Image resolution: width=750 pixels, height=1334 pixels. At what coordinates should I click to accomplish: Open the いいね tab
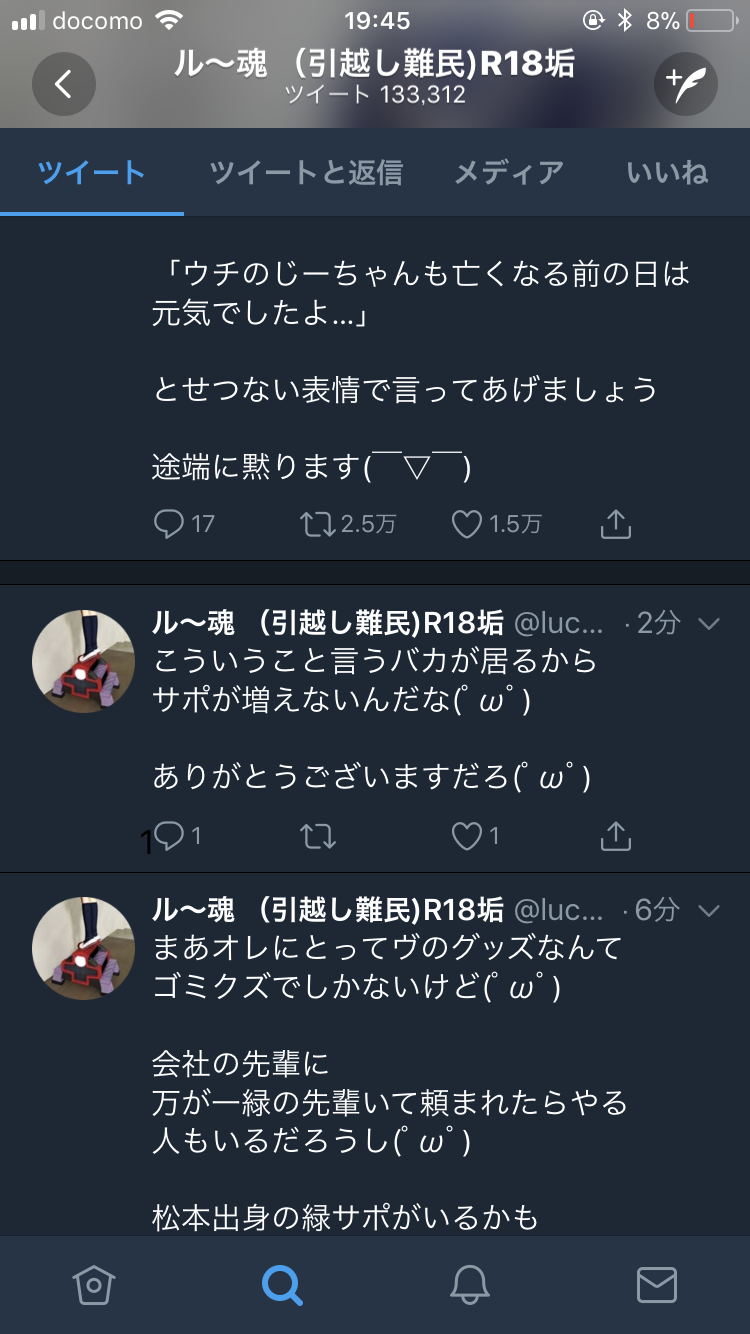click(x=667, y=173)
